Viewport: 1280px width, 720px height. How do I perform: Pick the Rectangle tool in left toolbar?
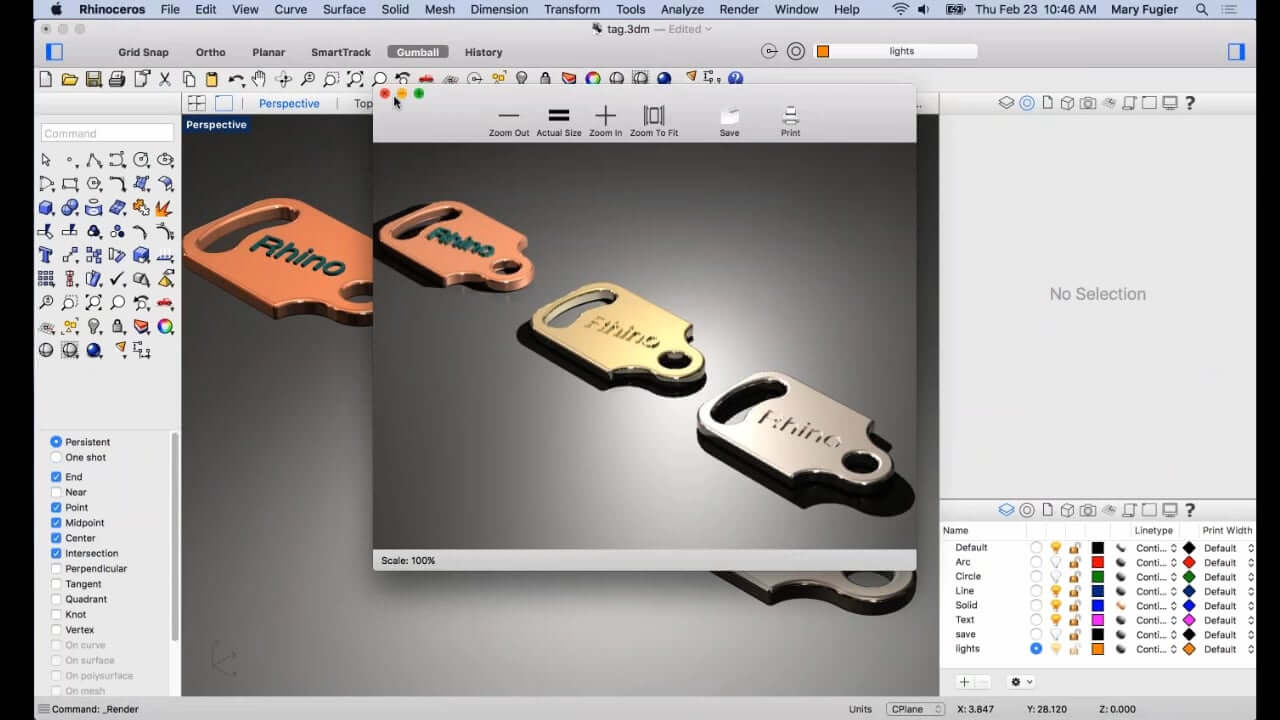click(x=70, y=184)
